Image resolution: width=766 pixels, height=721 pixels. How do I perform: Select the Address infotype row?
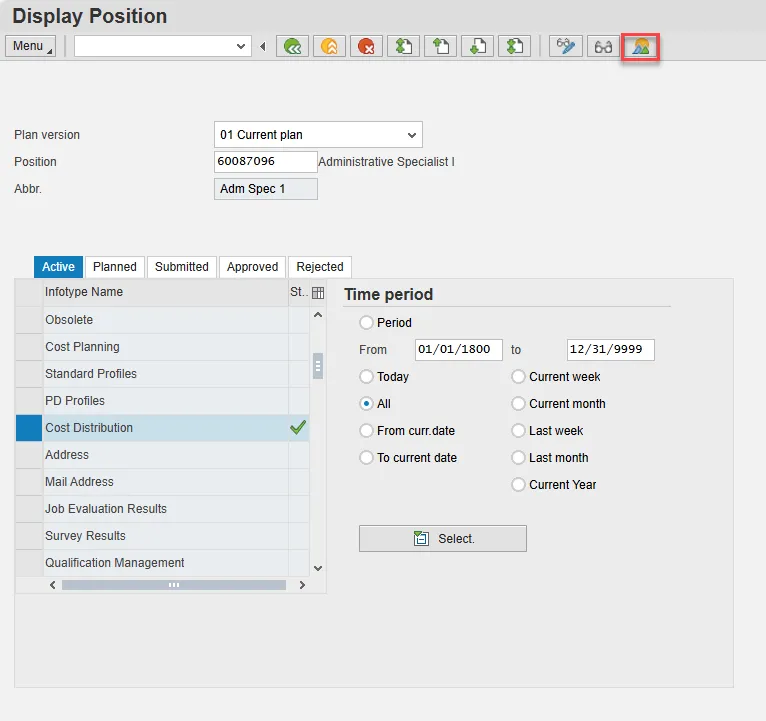pos(165,455)
